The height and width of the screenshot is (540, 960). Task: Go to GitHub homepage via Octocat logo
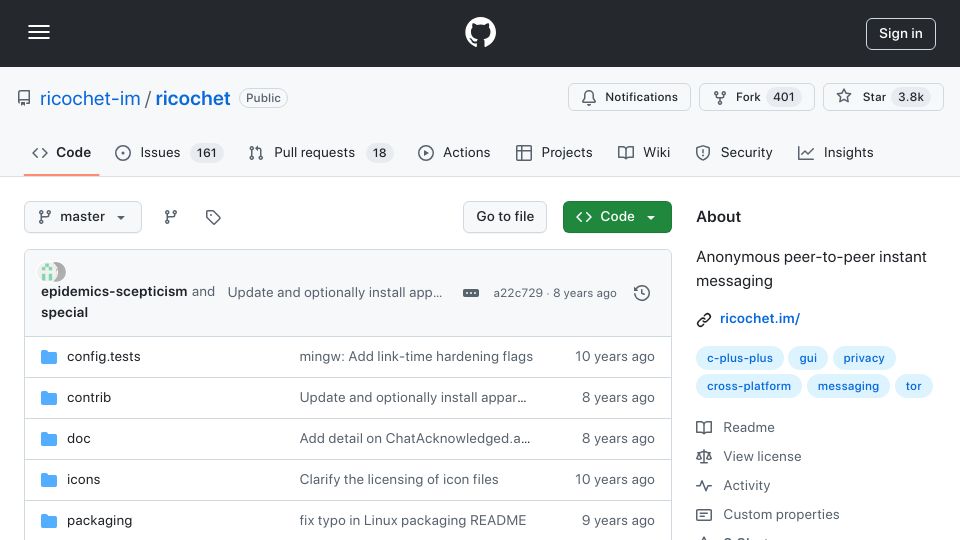coord(480,32)
